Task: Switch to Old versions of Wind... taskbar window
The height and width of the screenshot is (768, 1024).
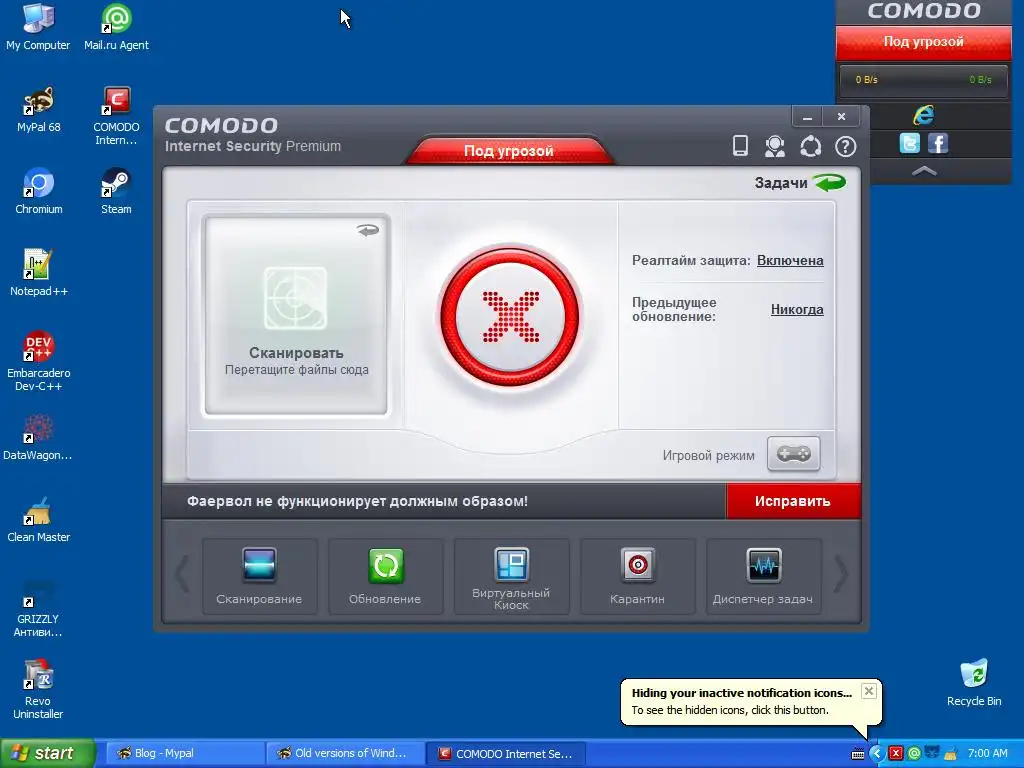Action: click(x=344, y=753)
